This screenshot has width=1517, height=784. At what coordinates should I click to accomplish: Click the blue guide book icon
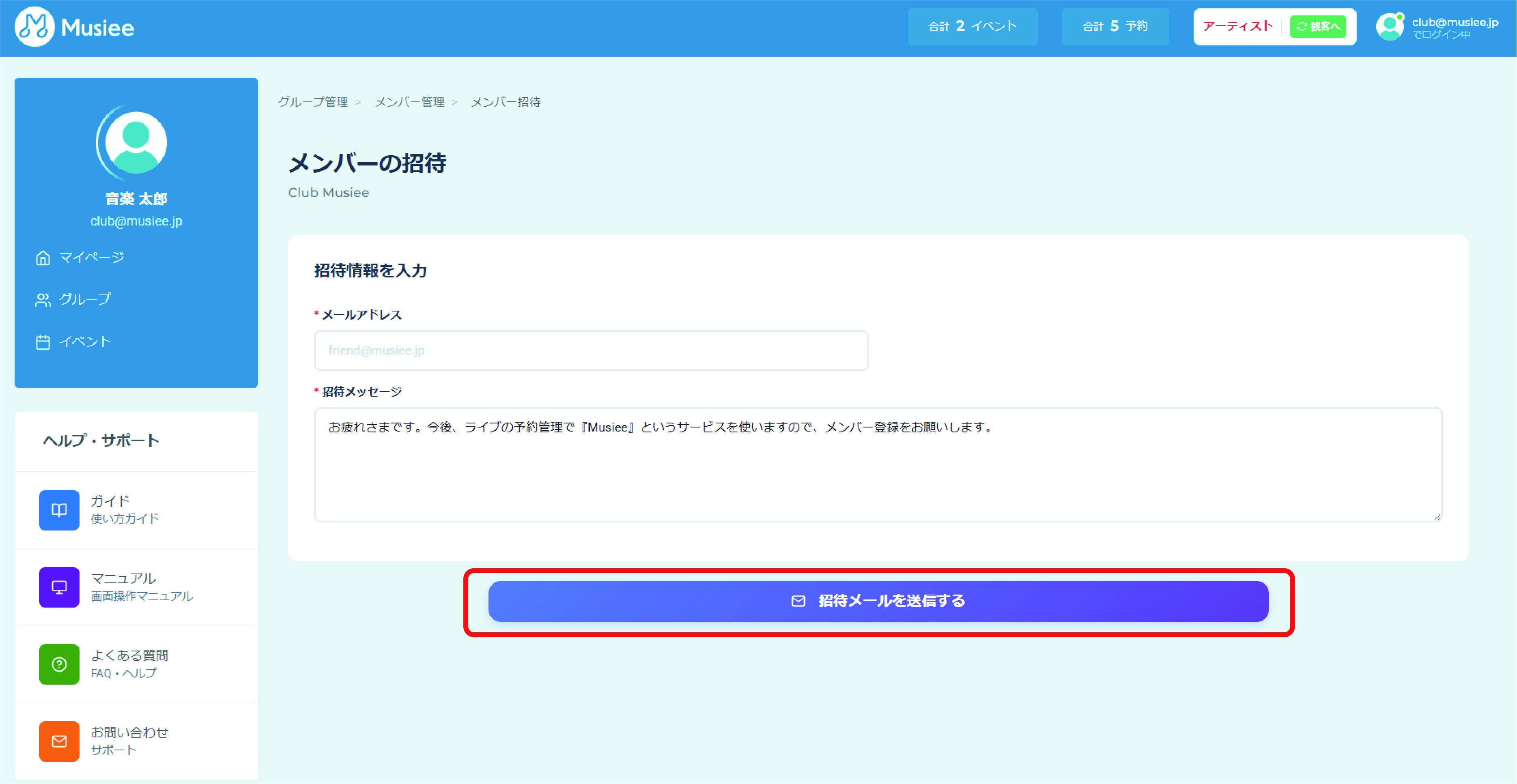click(59, 510)
